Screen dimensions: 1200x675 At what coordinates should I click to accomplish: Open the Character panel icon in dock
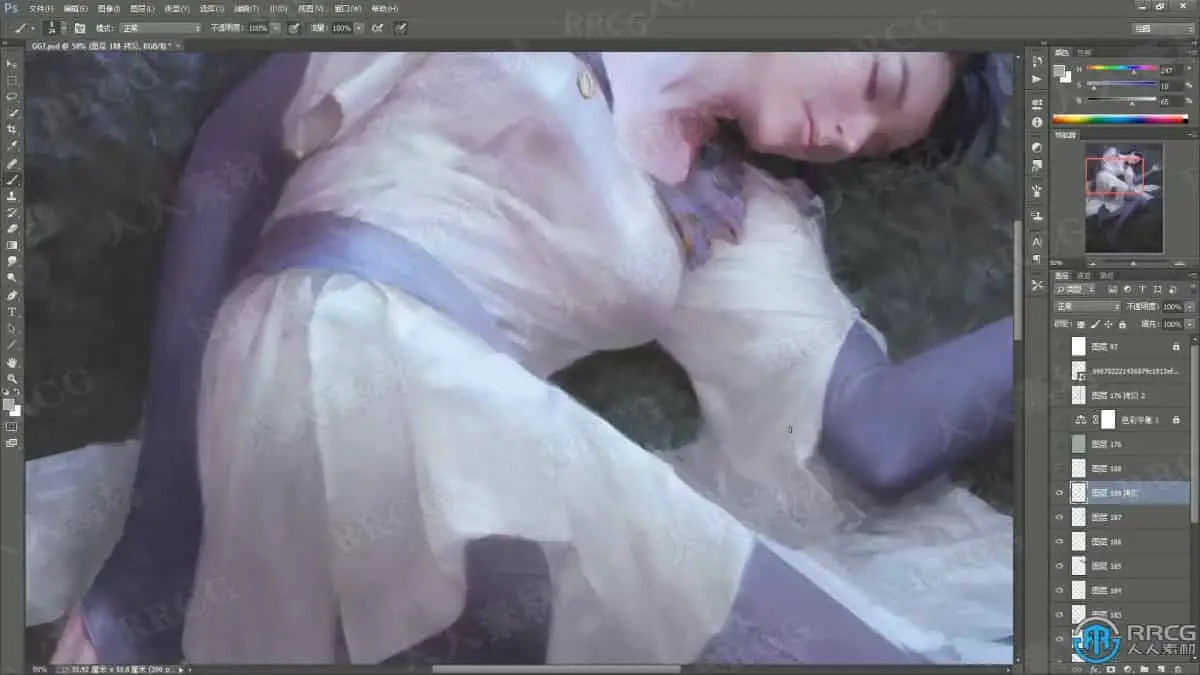[x=1036, y=242]
